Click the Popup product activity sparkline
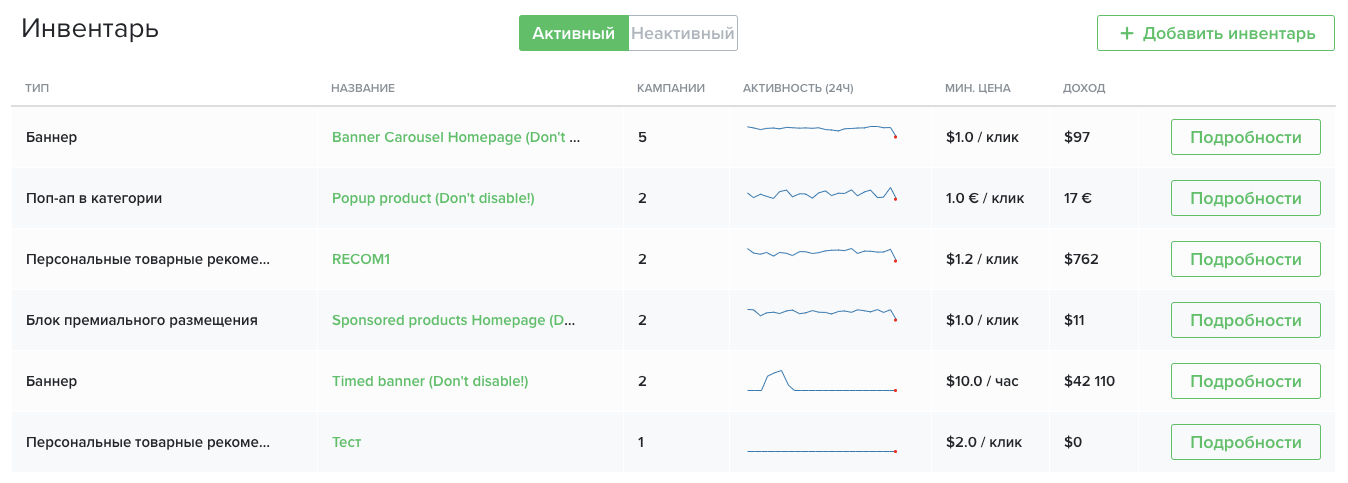Image resolution: width=1348 pixels, height=483 pixels. (x=821, y=194)
